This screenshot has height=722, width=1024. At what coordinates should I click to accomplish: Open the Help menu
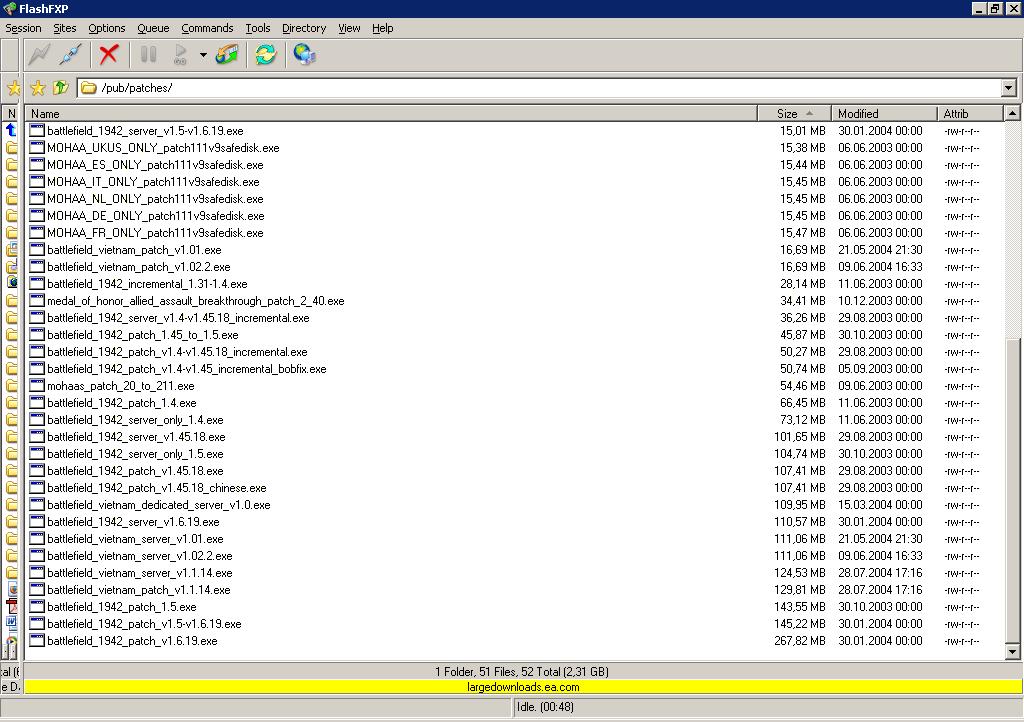[x=382, y=28]
